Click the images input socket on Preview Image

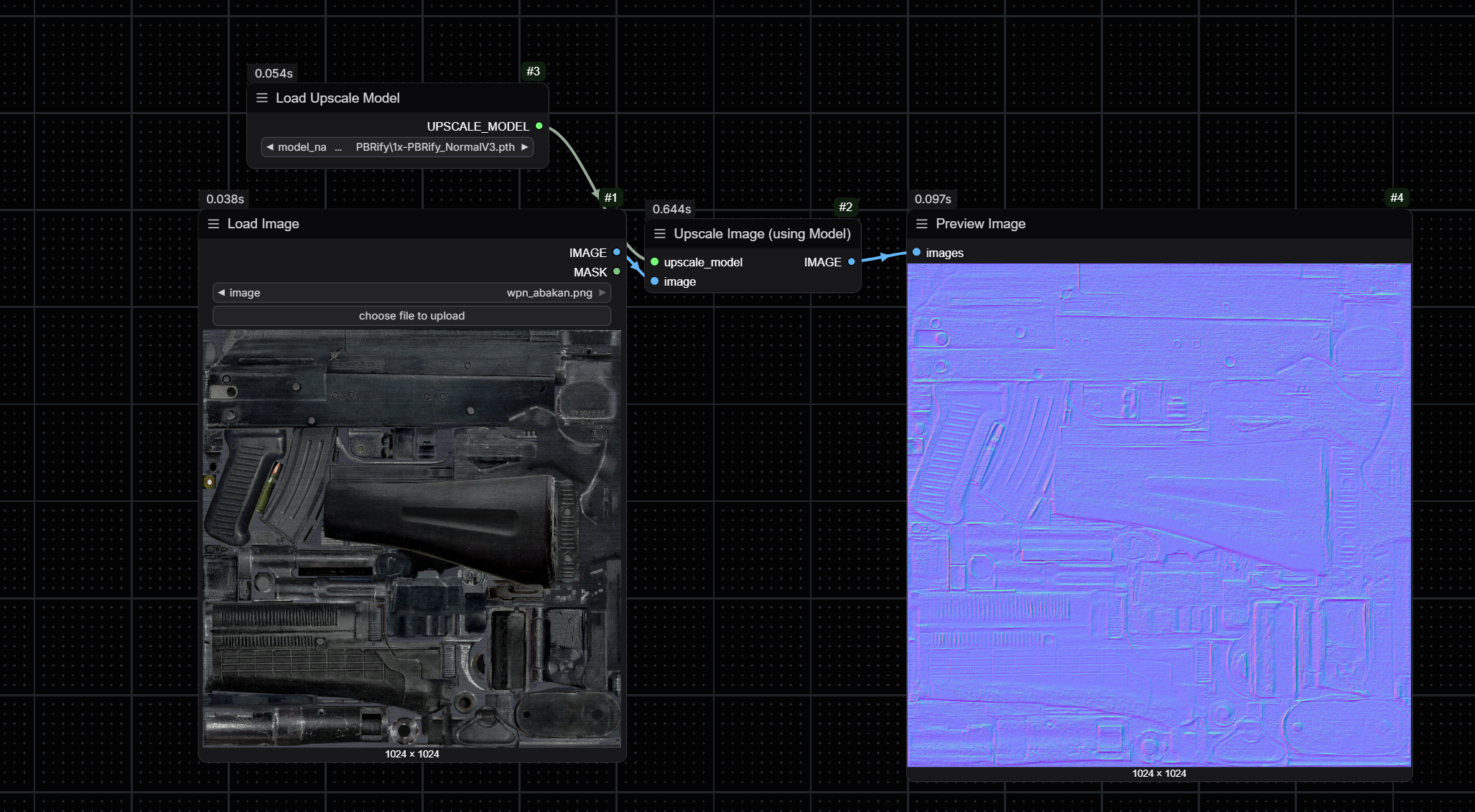tap(917, 253)
